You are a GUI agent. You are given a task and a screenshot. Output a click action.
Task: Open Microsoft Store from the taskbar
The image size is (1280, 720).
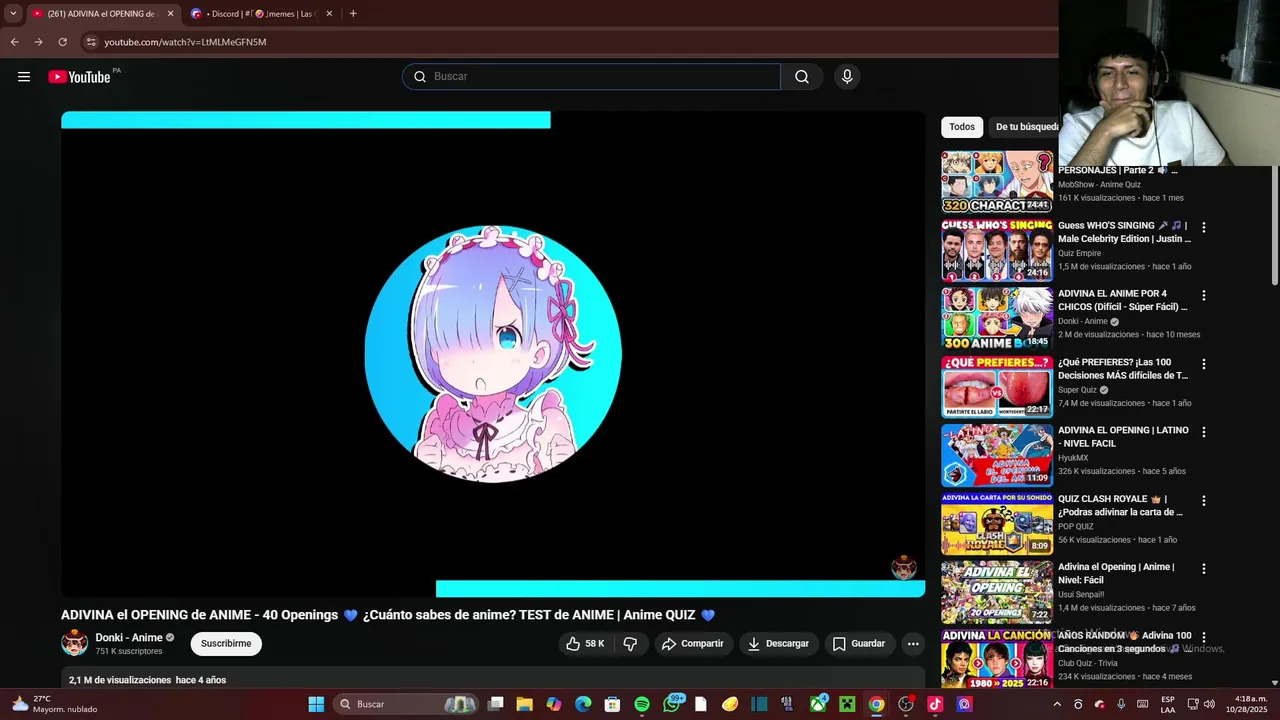[x=612, y=704]
